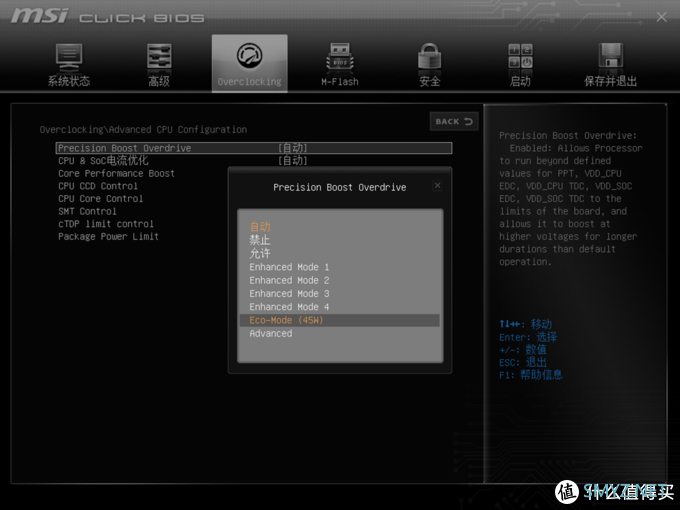This screenshot has width=680, height=510.
Task: Open the M-Flash BIOS chip icon
Action: [x=340, y=56]
